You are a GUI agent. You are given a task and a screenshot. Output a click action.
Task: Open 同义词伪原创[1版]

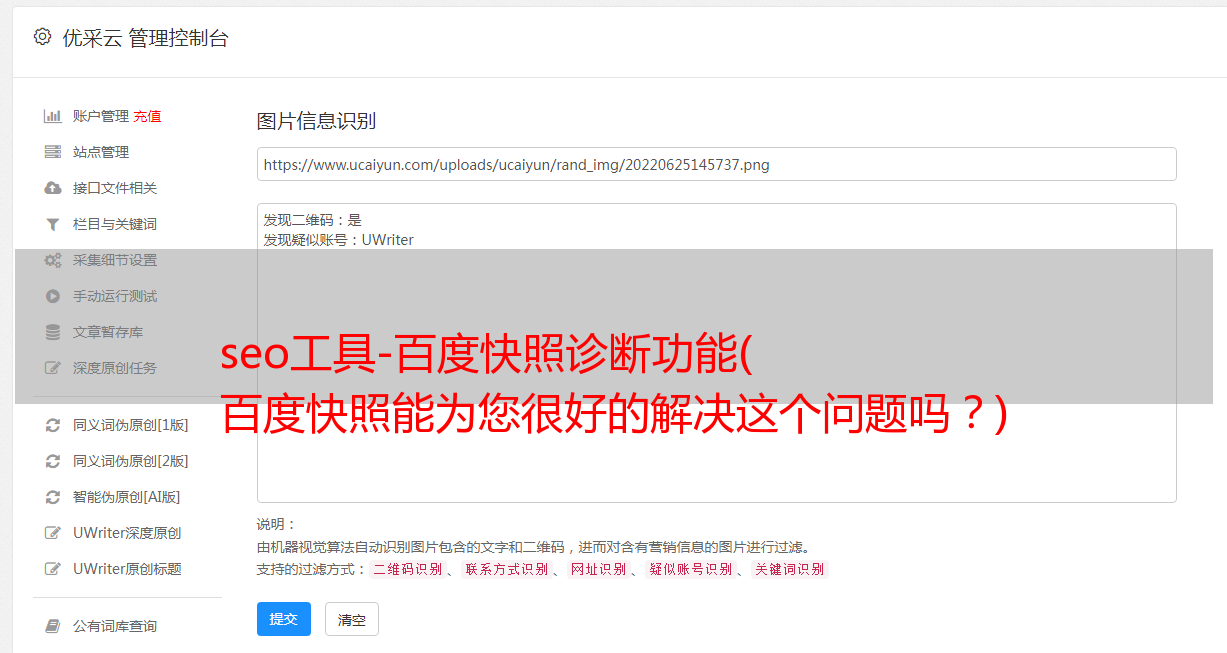[130, 425]
